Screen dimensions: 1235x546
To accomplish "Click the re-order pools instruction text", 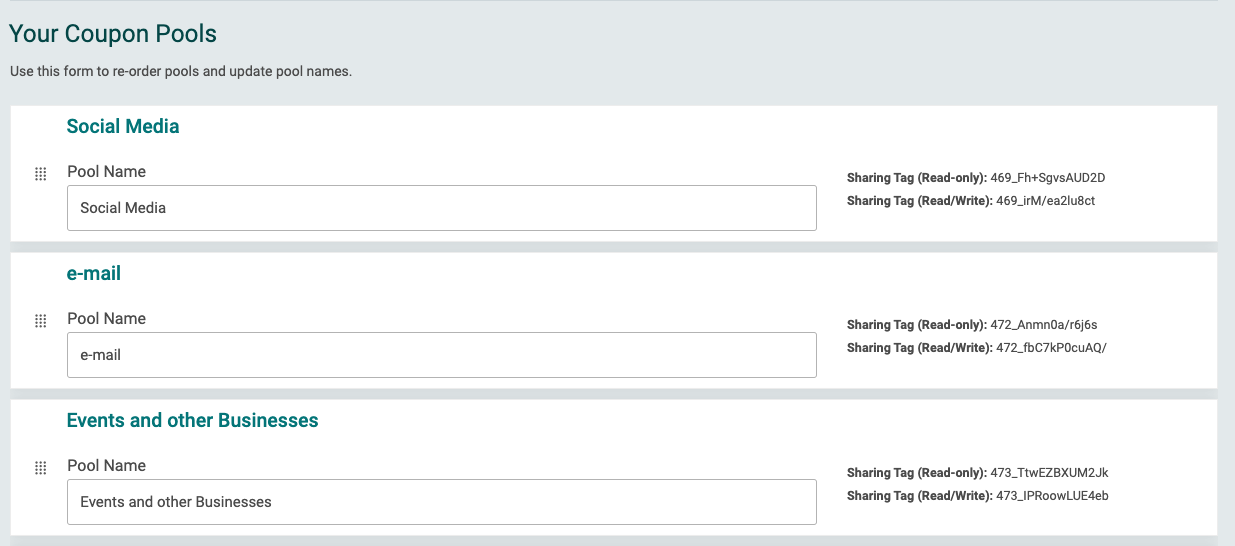I will (x=181, y=72).
